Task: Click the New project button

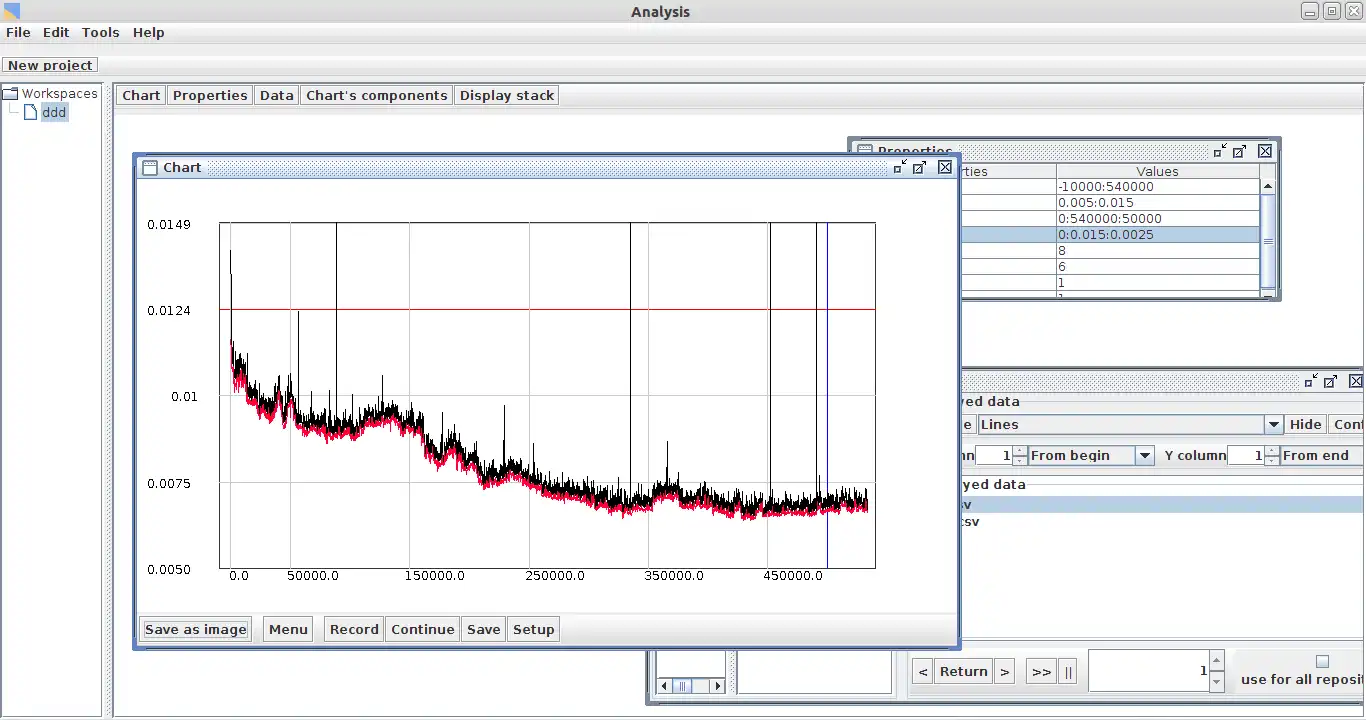Action: tap(50, 65)
